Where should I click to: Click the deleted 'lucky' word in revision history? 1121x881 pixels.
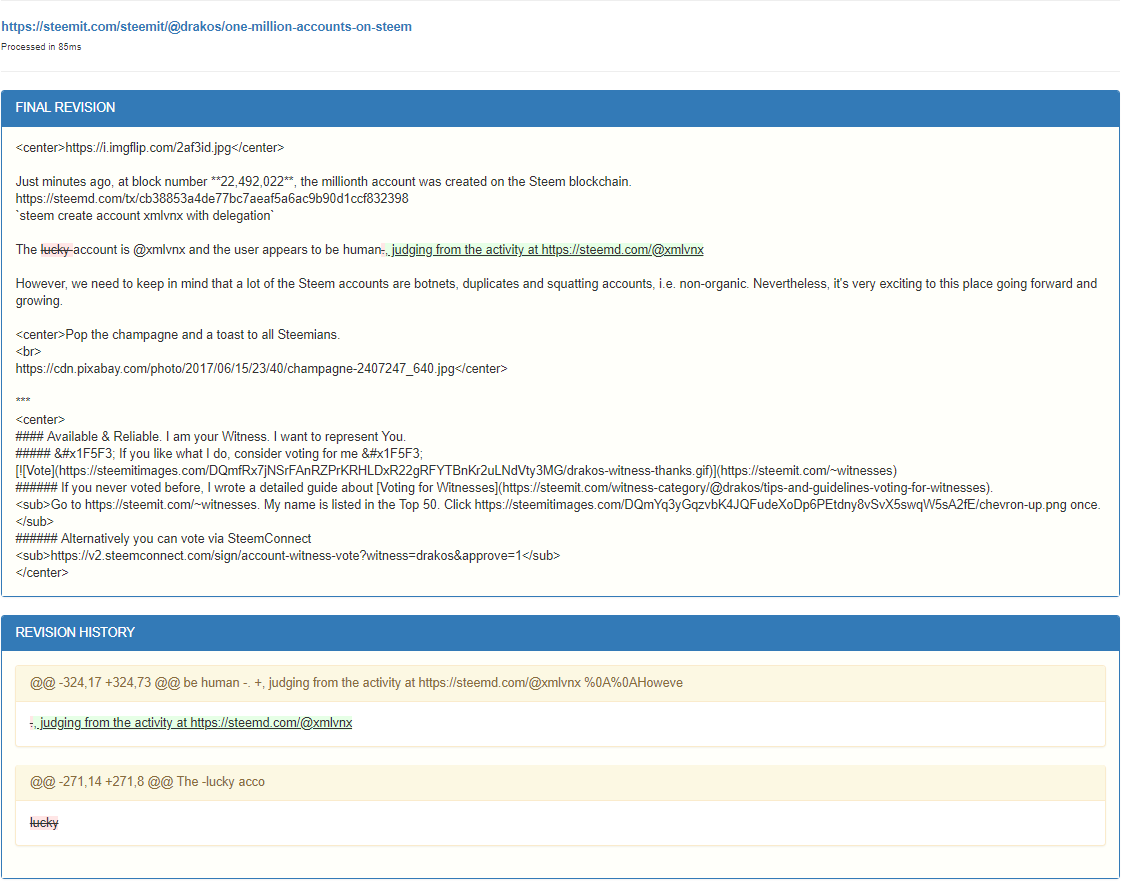[44, 823]
